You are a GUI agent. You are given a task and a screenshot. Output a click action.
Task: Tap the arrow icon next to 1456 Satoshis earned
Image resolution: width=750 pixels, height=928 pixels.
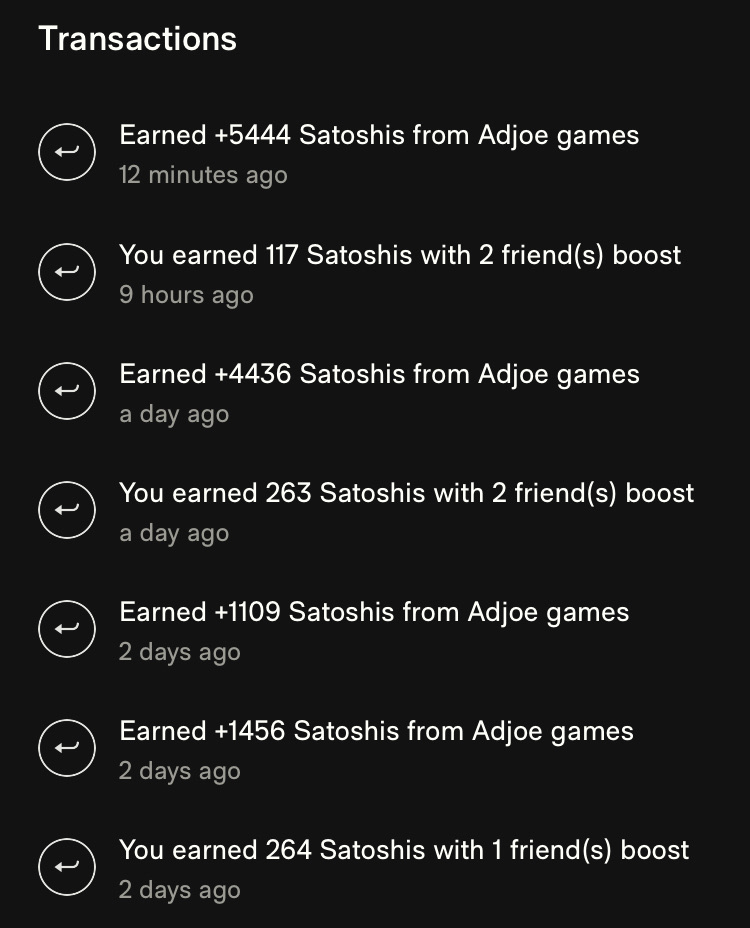[67, 749]
